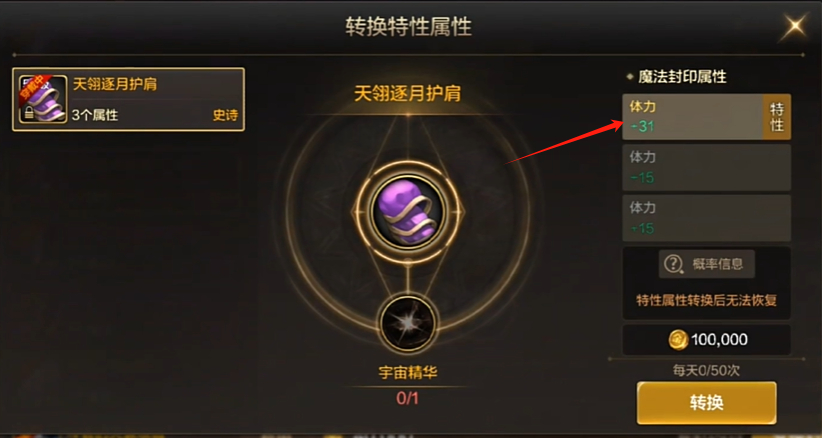Select the third 体力 -15 attribute row
822x438 pixels.
click(706, 218)
